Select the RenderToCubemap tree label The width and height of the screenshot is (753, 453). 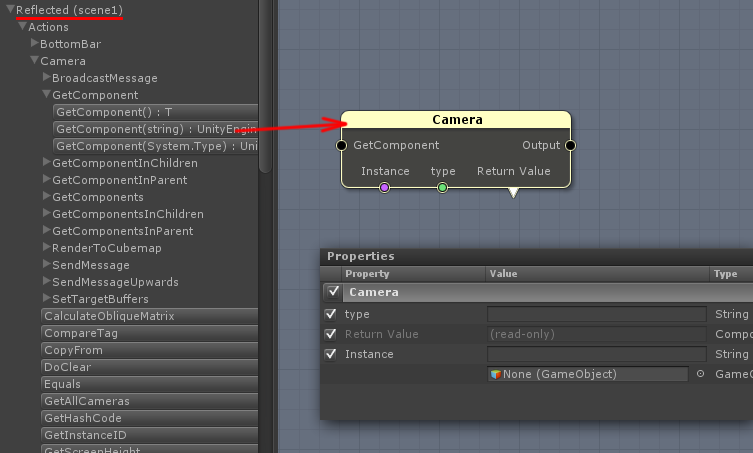point(107,248)
